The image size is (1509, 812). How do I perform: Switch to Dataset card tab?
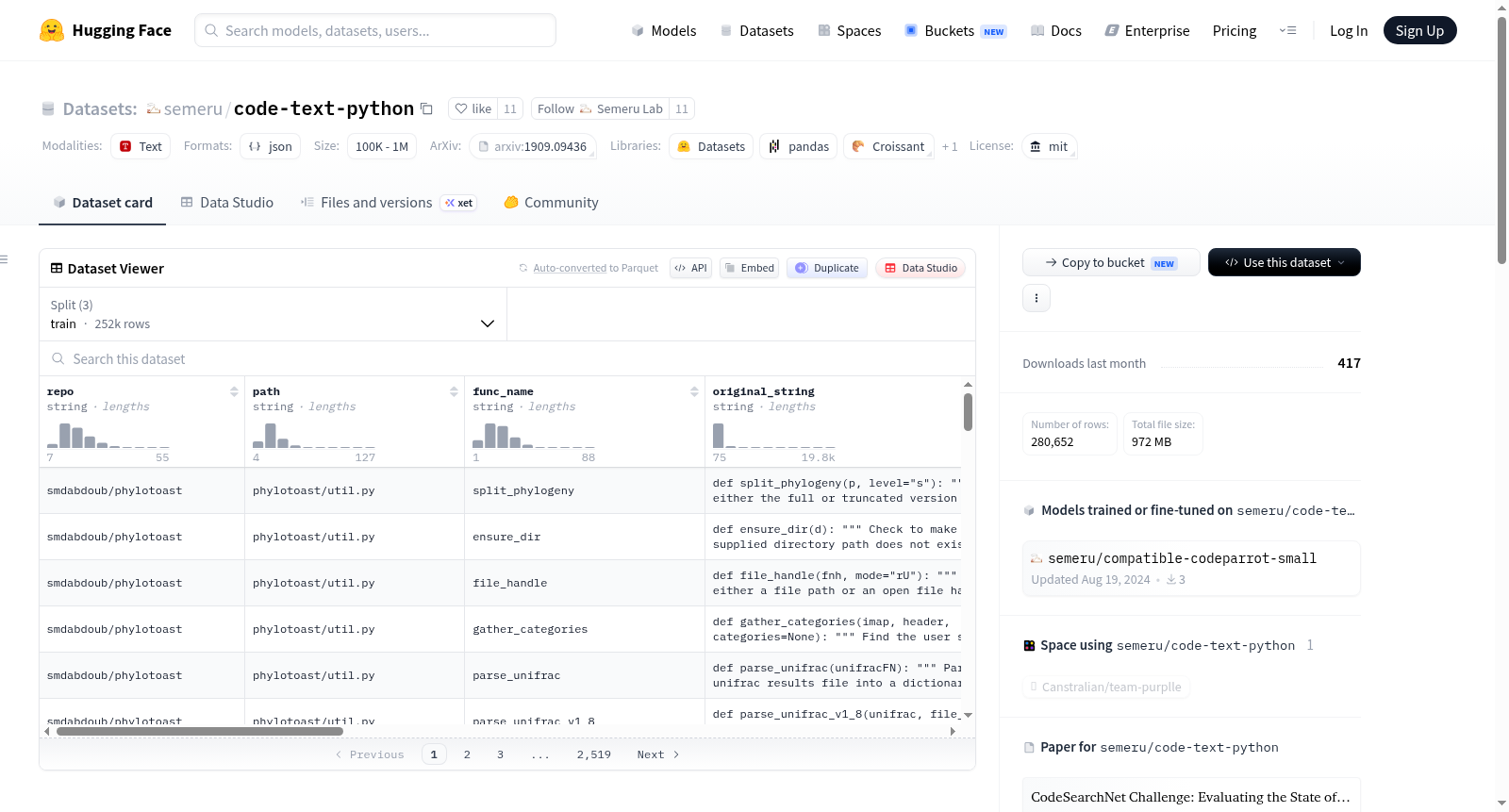102,203
